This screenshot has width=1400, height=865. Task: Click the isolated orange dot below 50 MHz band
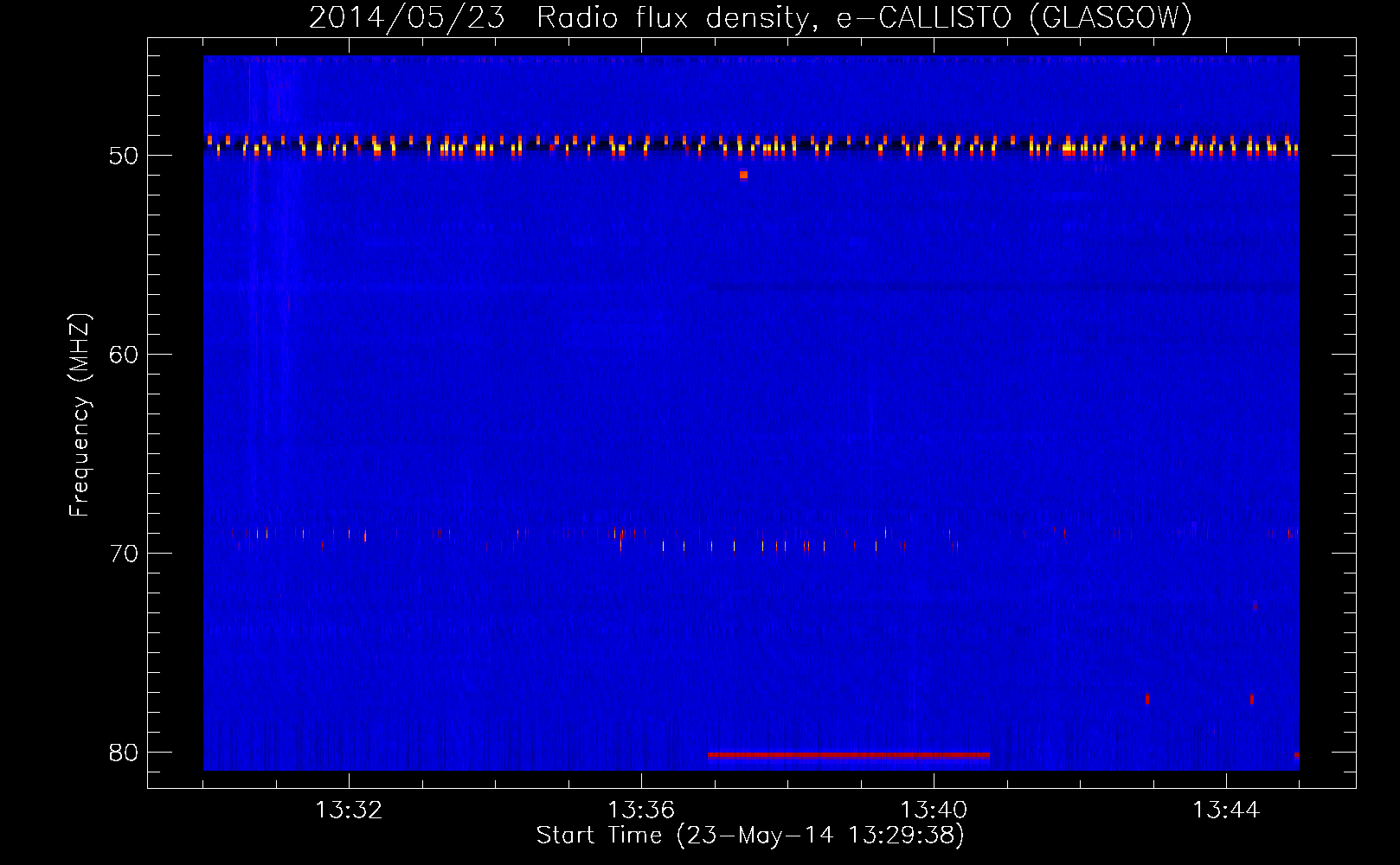(743, 175)
